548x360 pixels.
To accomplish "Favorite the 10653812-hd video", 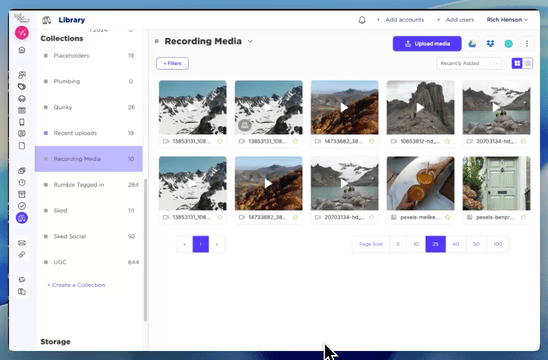I will pos(447,141).
